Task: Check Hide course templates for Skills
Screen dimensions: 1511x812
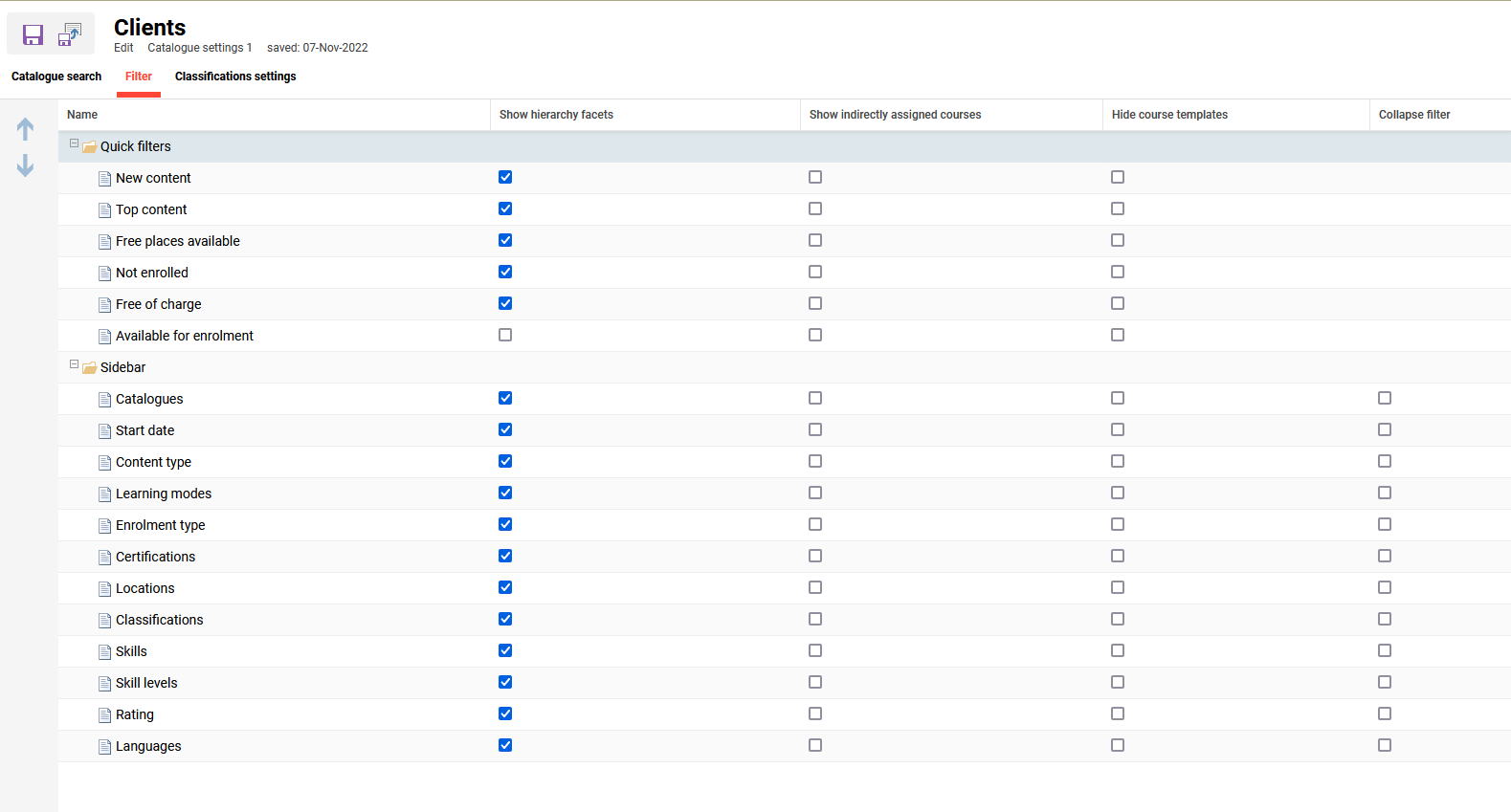Action: [1118, 650]
